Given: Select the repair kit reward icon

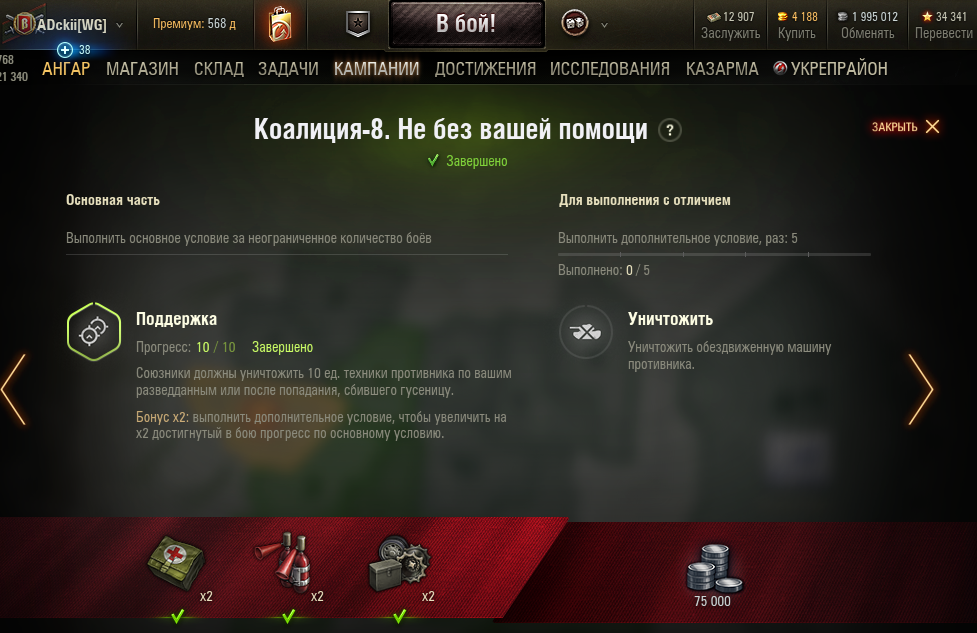Looking at the screenshot, I should pyautogui.click(x=400, y=563).
